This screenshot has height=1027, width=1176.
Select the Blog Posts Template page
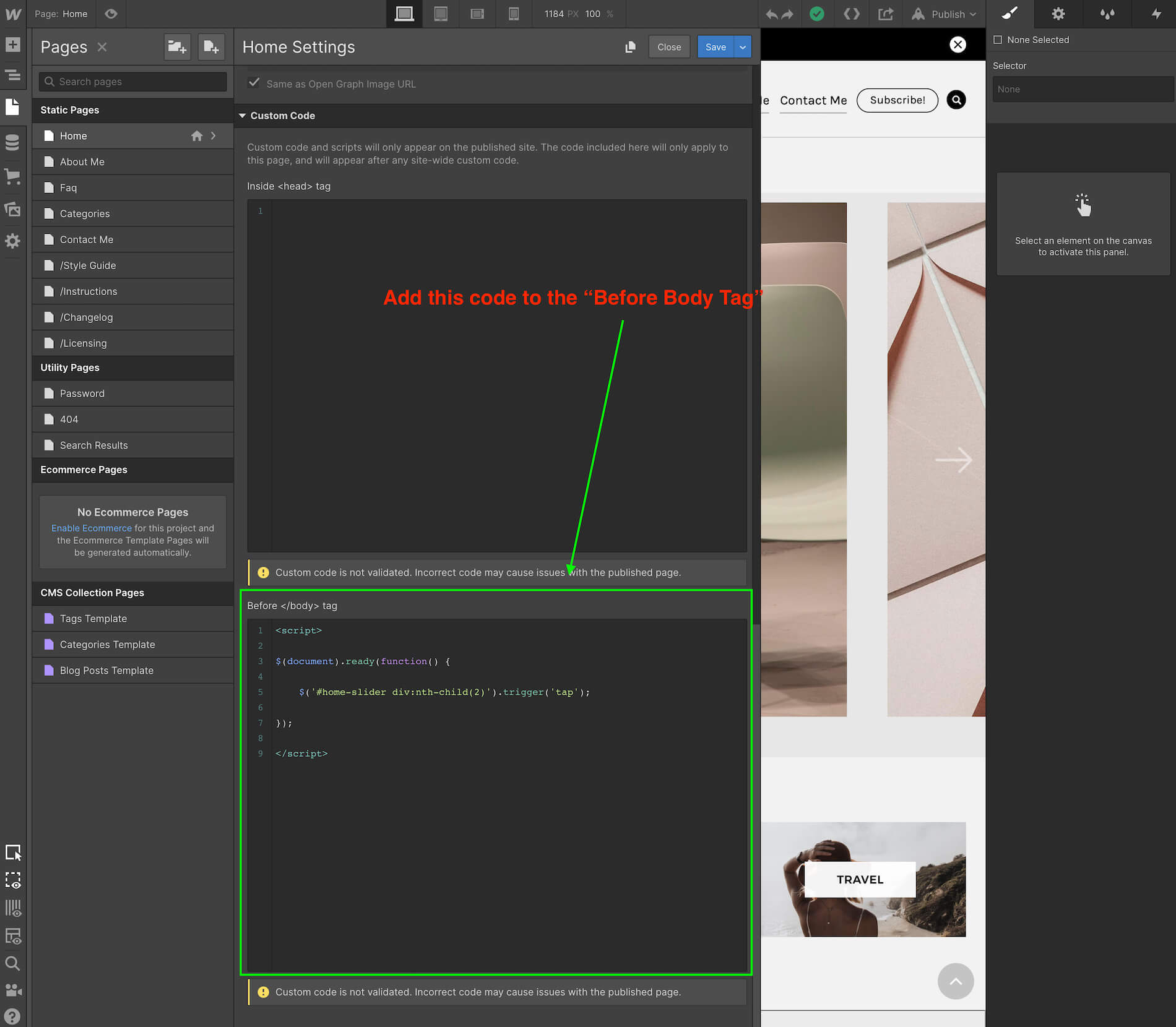tap(106, 671)
